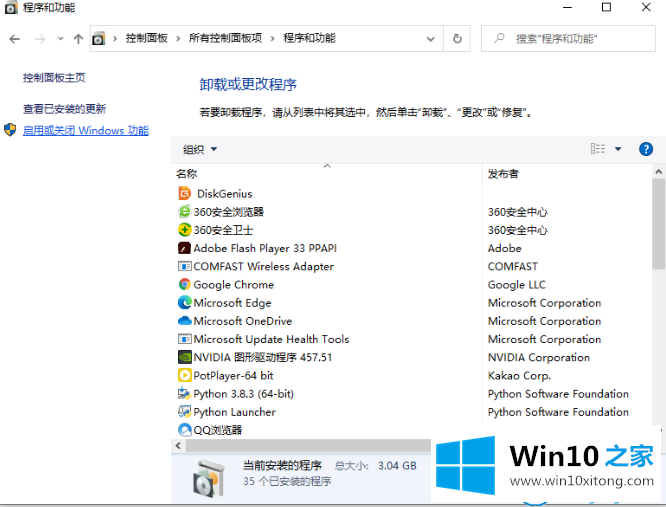Click the DiskGenius program icon
Image resolution: width=666 pixels, height=507 pixels.
click(184, 194)
